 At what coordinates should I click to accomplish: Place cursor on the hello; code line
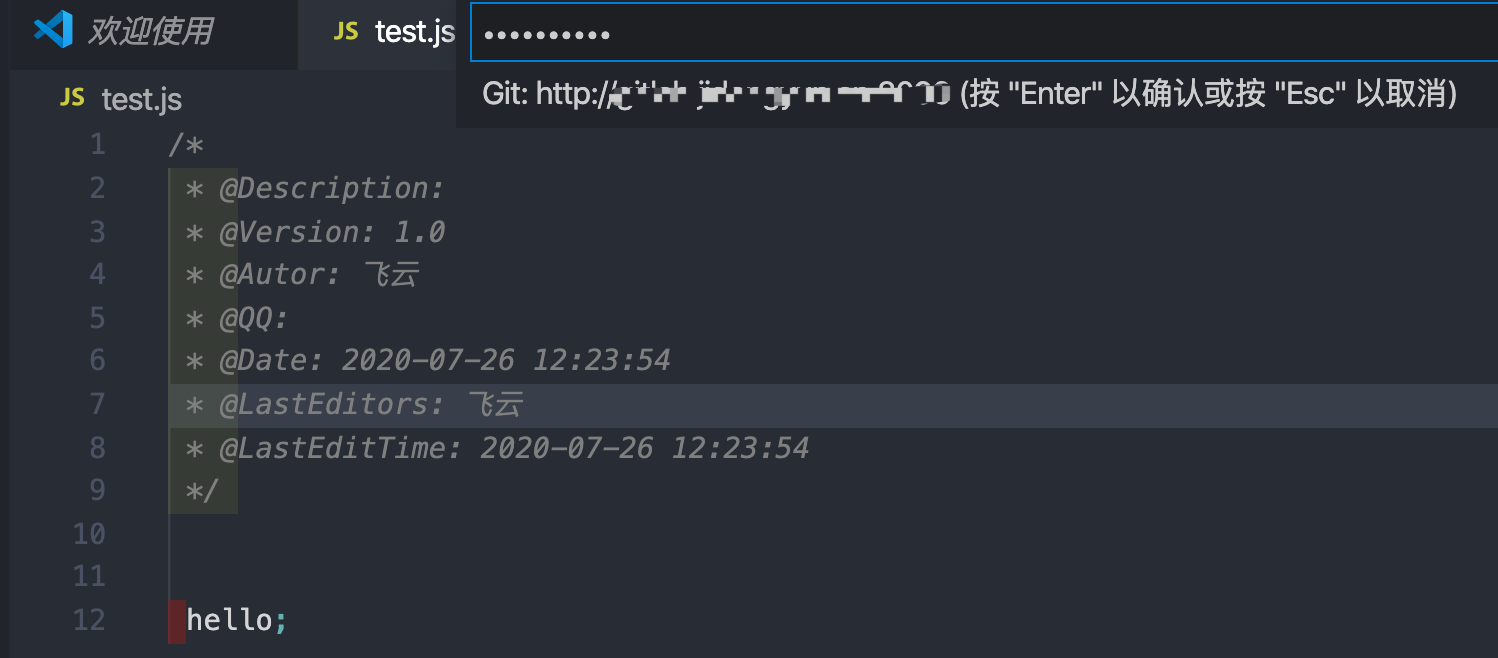(x=237, y=620)
